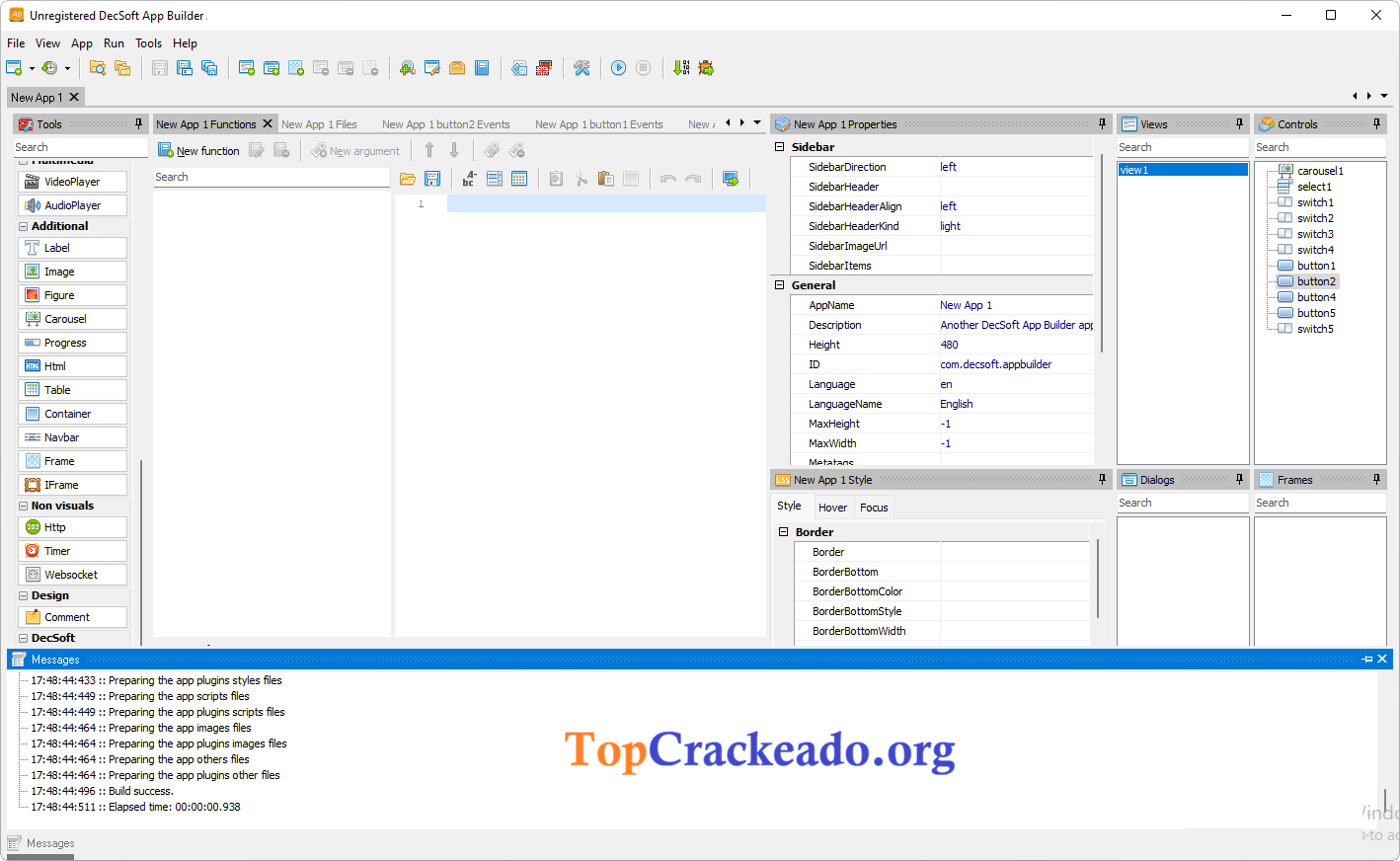Open a file using the folder icon in editor
This screenshot has height=861, width=1400.
[x=408, y=179]
